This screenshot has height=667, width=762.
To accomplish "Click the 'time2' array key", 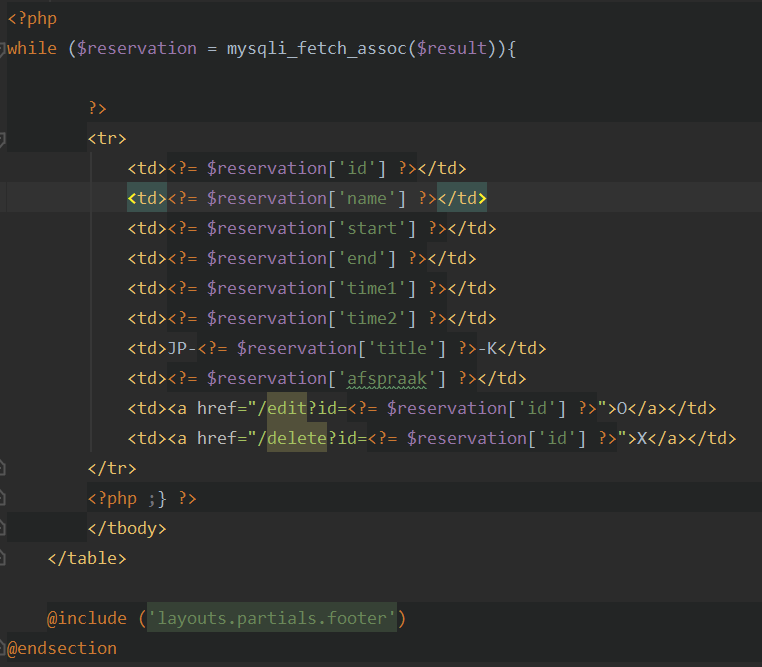I will (x=372, y=319).
